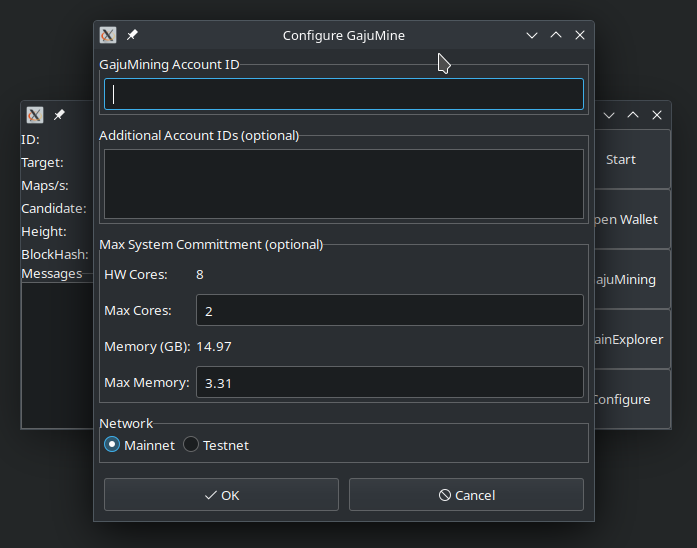
Task: Confirm settings with the OK button
Action: click(x=221, y=495)
